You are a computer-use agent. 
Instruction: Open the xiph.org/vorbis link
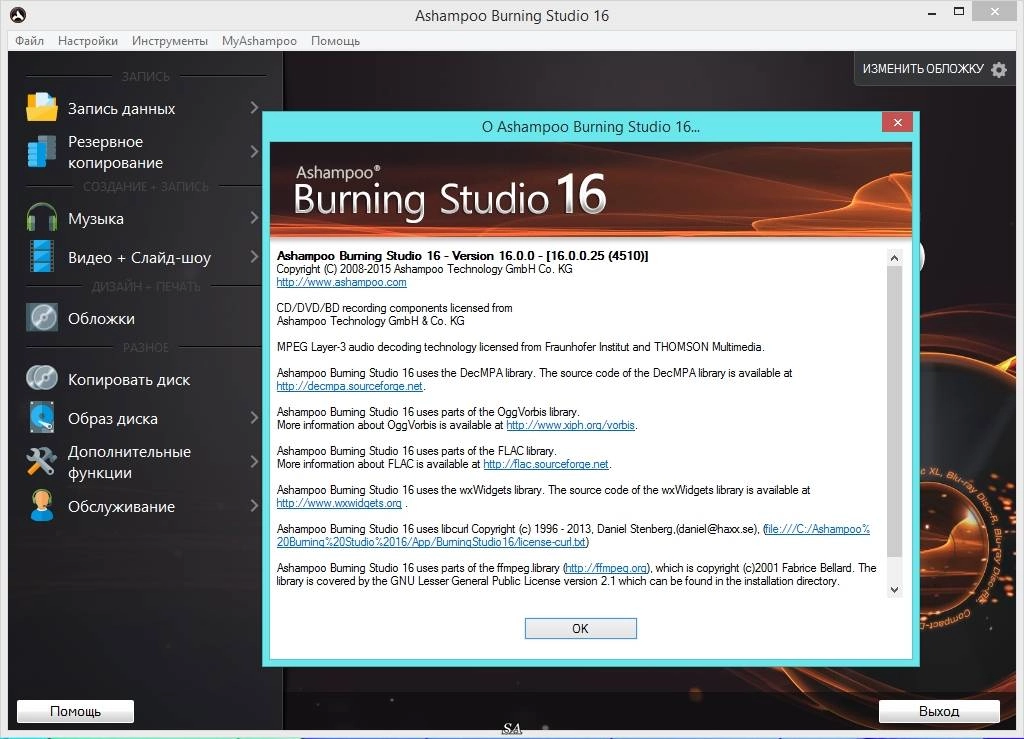coord(570,425)
